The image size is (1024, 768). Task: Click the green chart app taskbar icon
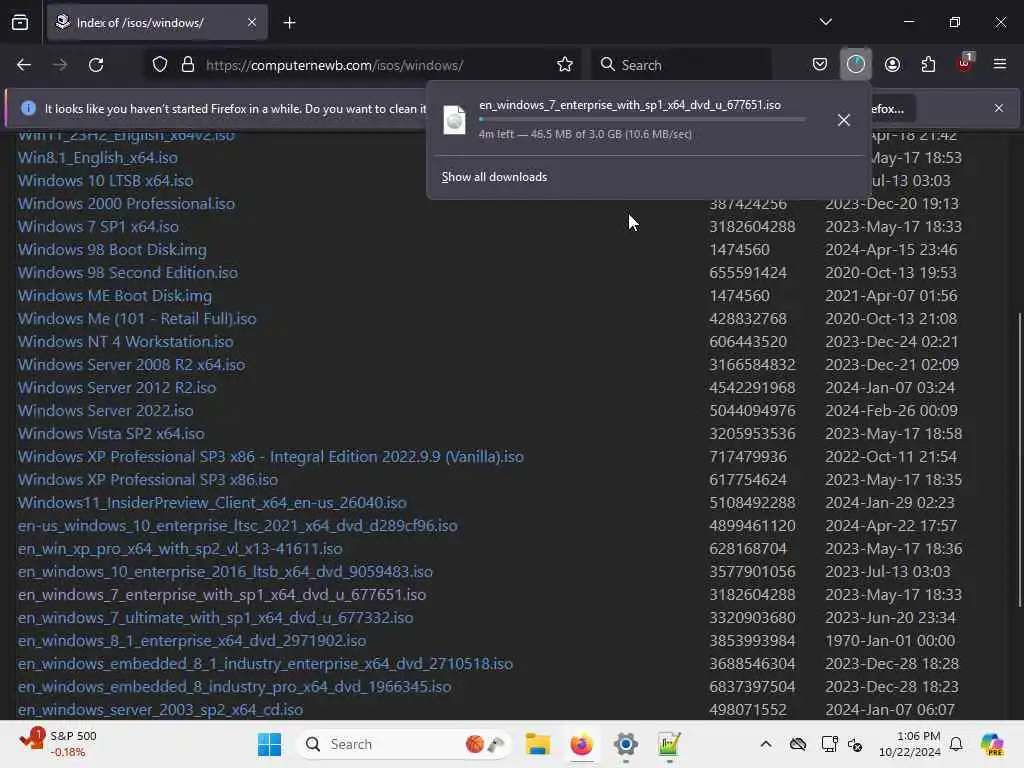pos(669,744)
